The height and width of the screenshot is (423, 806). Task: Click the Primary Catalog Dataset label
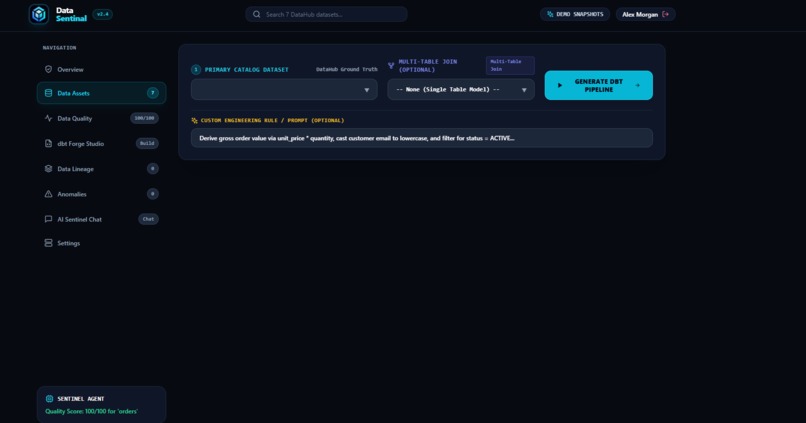click(x=247, y=69)
